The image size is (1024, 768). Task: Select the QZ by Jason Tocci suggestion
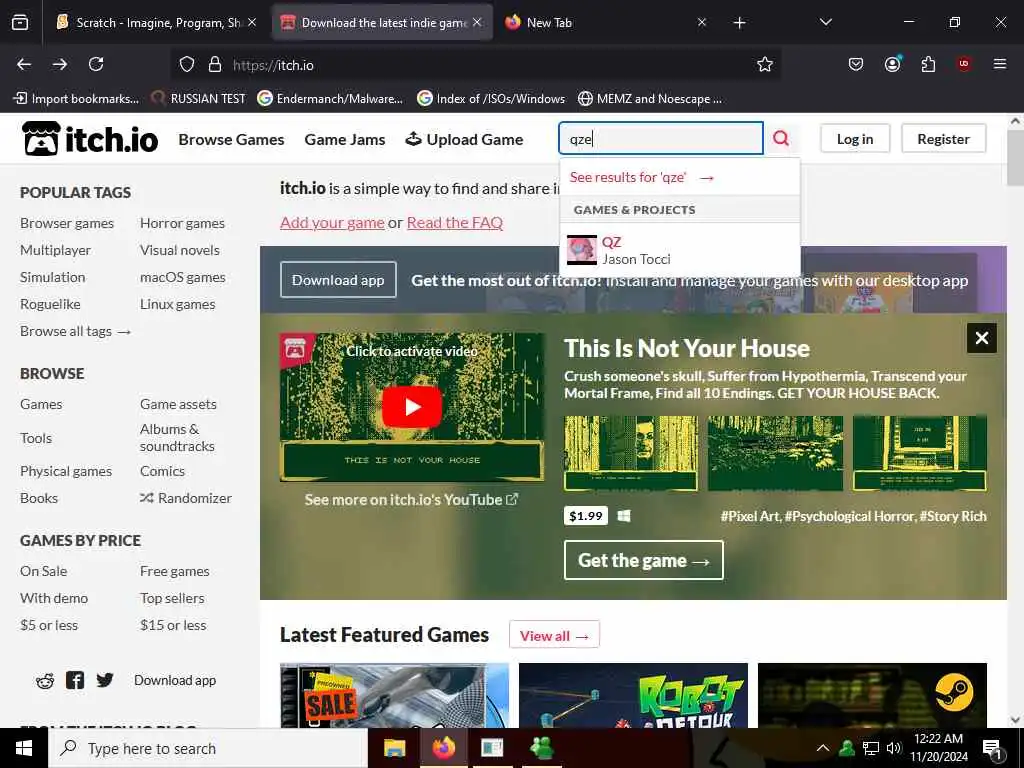pyautogui.click(x=680, y=250)
